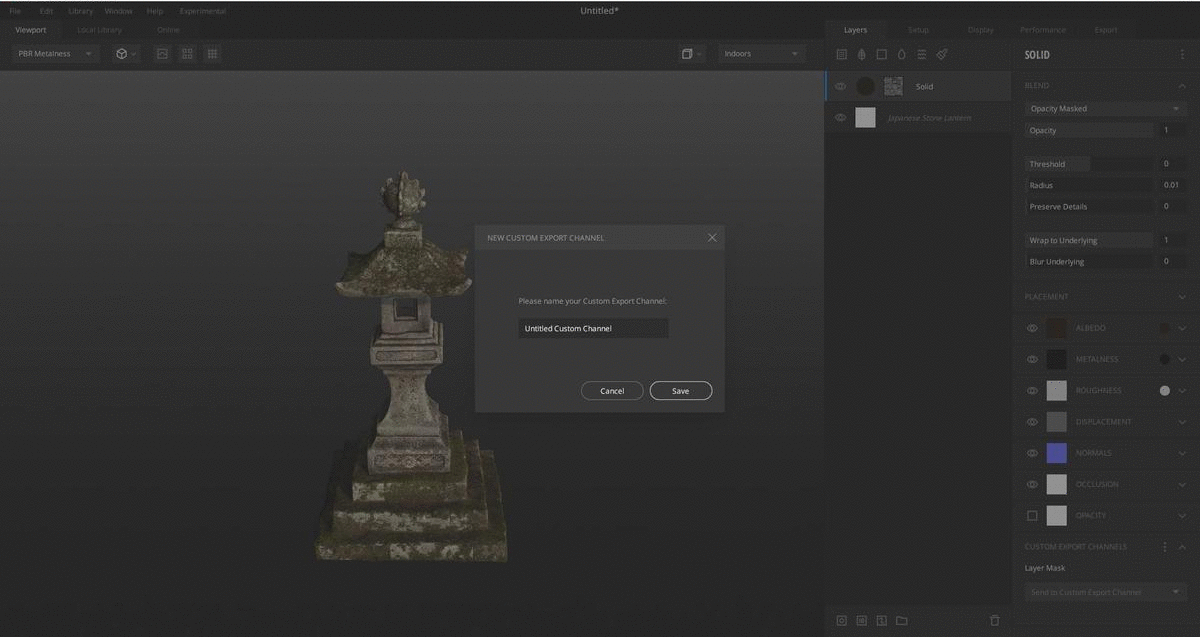Image resolution: width=1200 pixels, height=637 pixels.
Task: Open the Indoors environment dropdown
Action: click(761, 54)
